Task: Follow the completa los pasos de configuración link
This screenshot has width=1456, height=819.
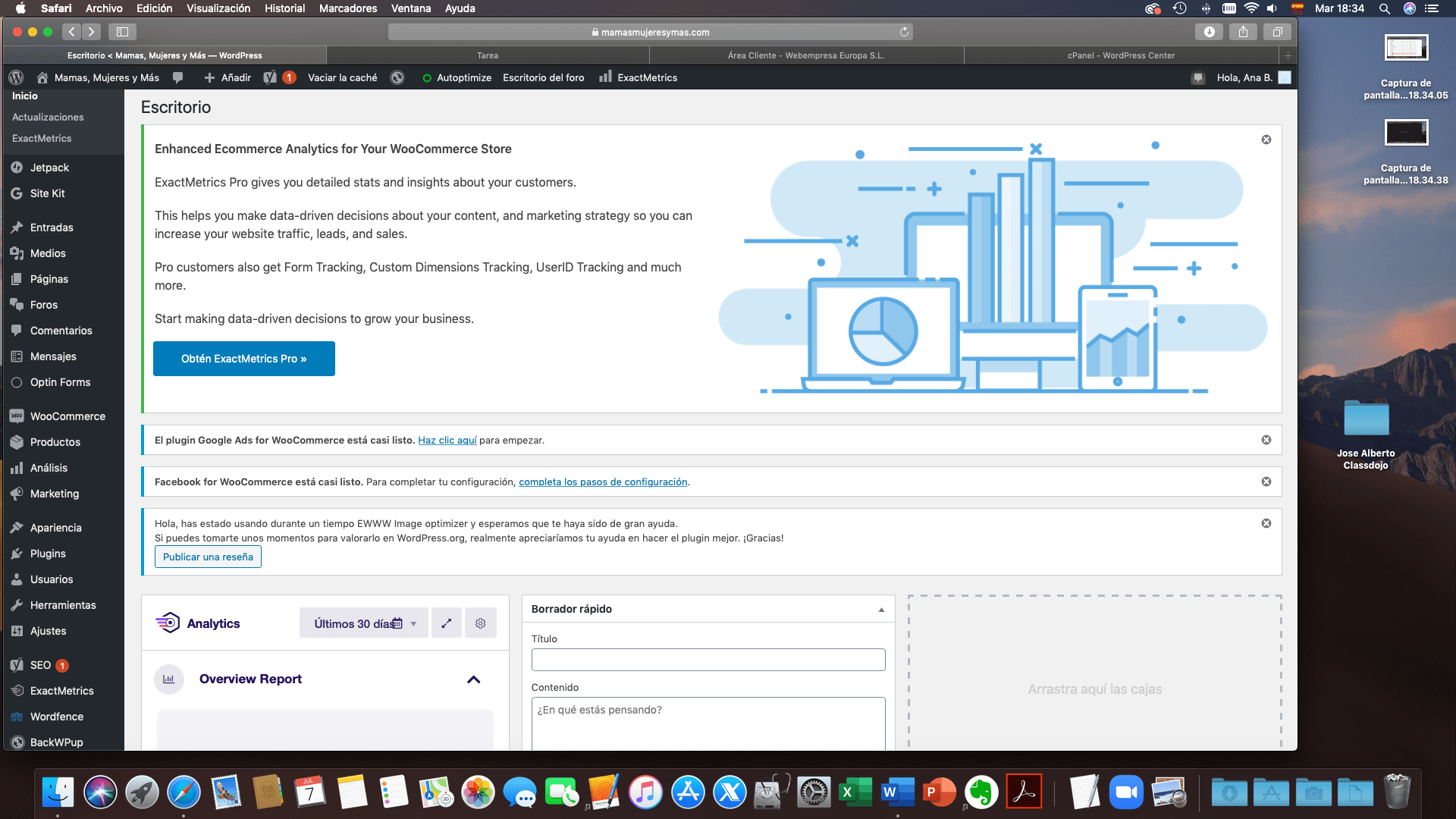Action: [603, 482]
